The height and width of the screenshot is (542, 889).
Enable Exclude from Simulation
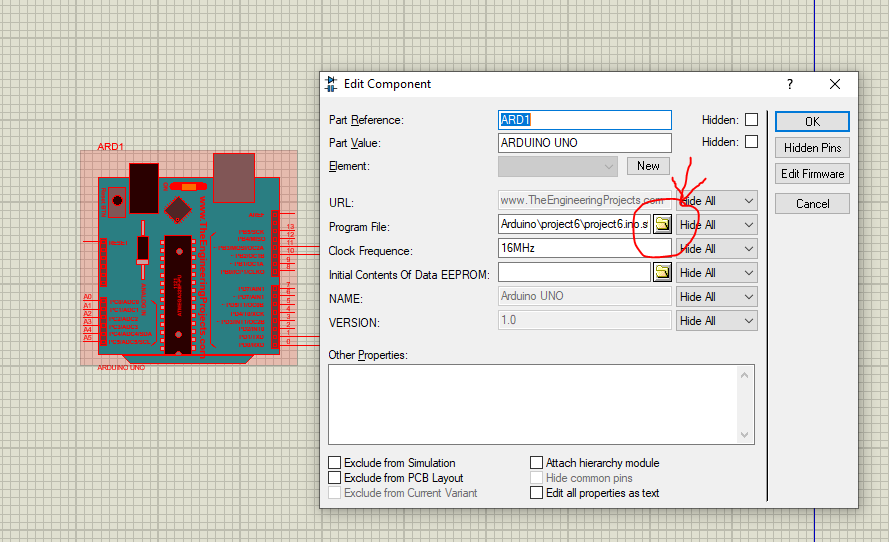click(335, 463)
